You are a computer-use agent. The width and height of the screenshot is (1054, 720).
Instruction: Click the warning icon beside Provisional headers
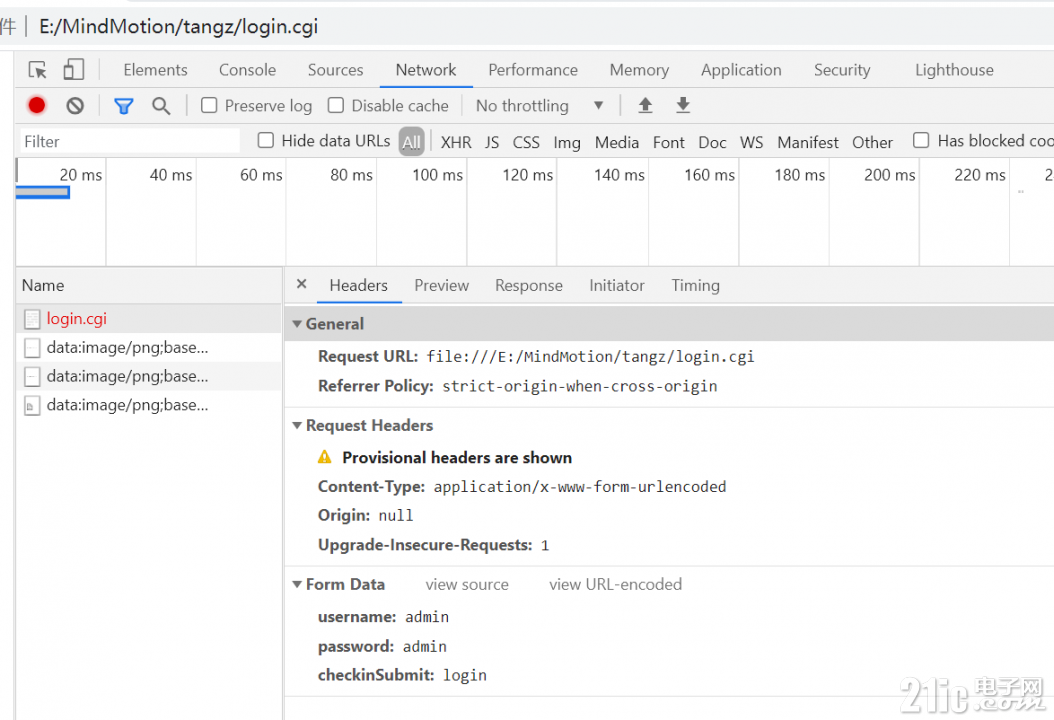point(325,457)
